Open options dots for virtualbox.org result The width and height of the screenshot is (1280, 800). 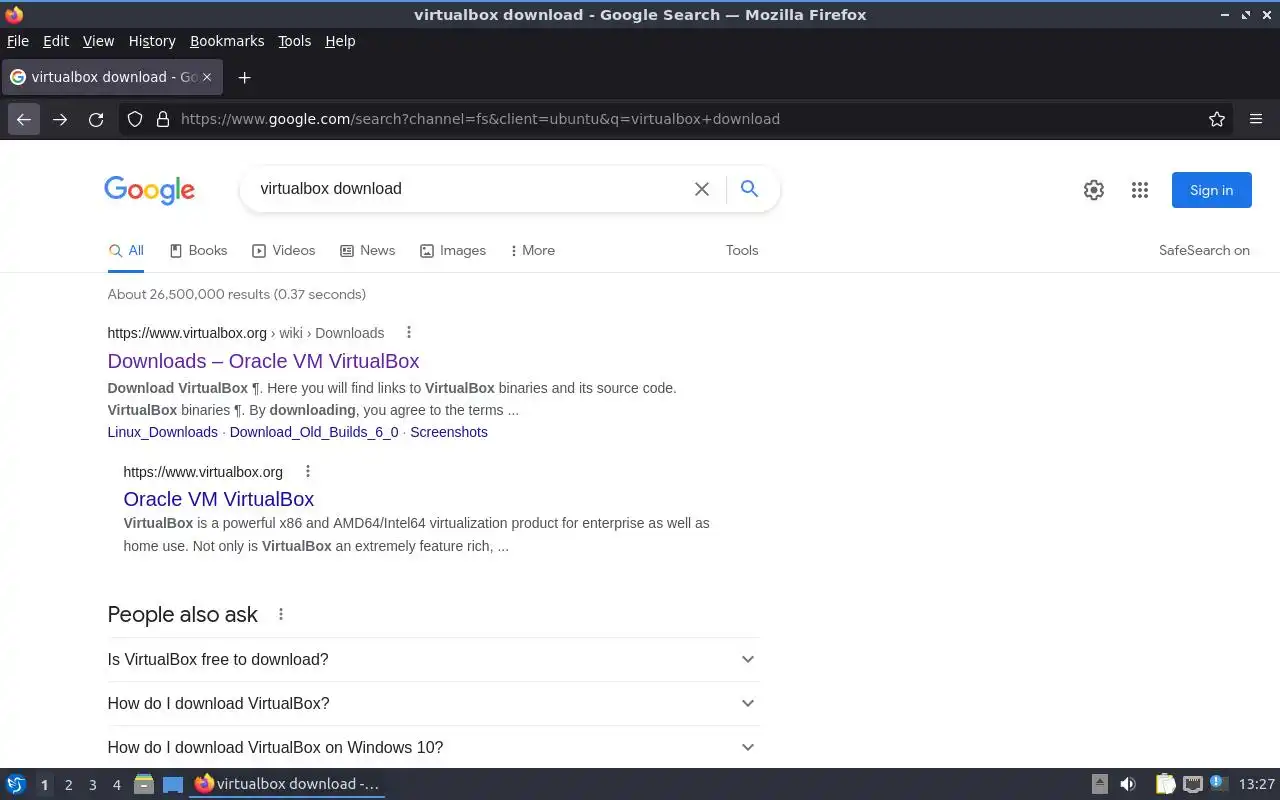tap(308, 471)
